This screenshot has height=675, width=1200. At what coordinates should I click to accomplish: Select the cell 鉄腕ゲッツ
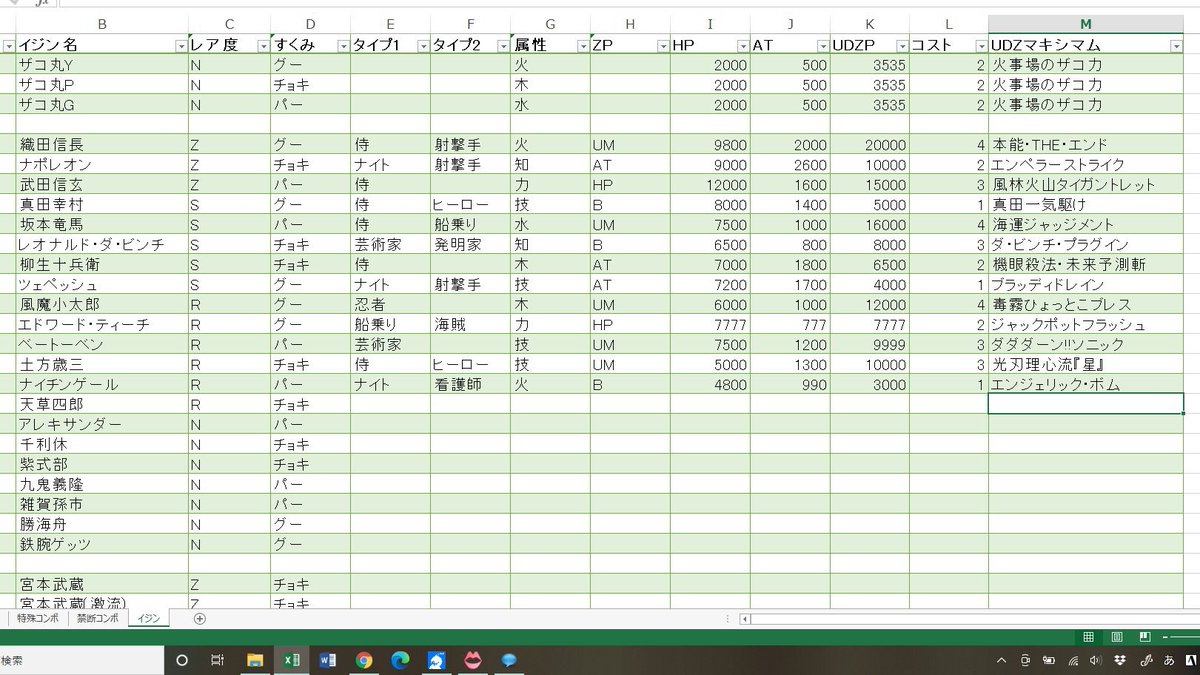coord(101,545)
